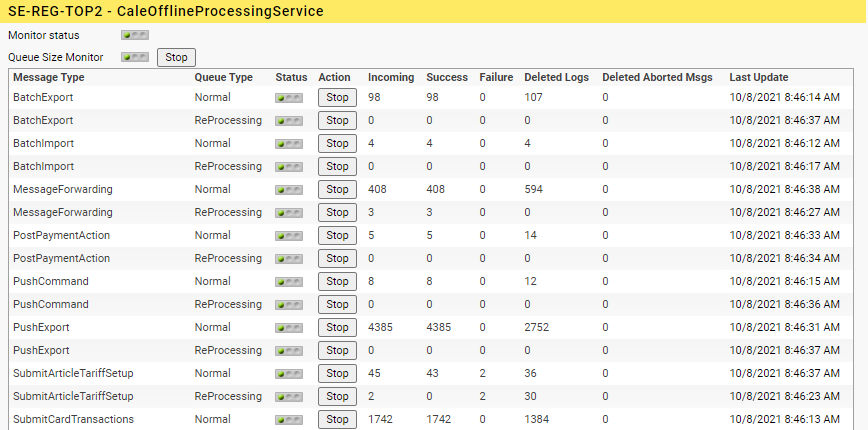Screen dimensions: 868x430
Task: Select SubmitCardTransactions message type text
Action: coord(74,419)
